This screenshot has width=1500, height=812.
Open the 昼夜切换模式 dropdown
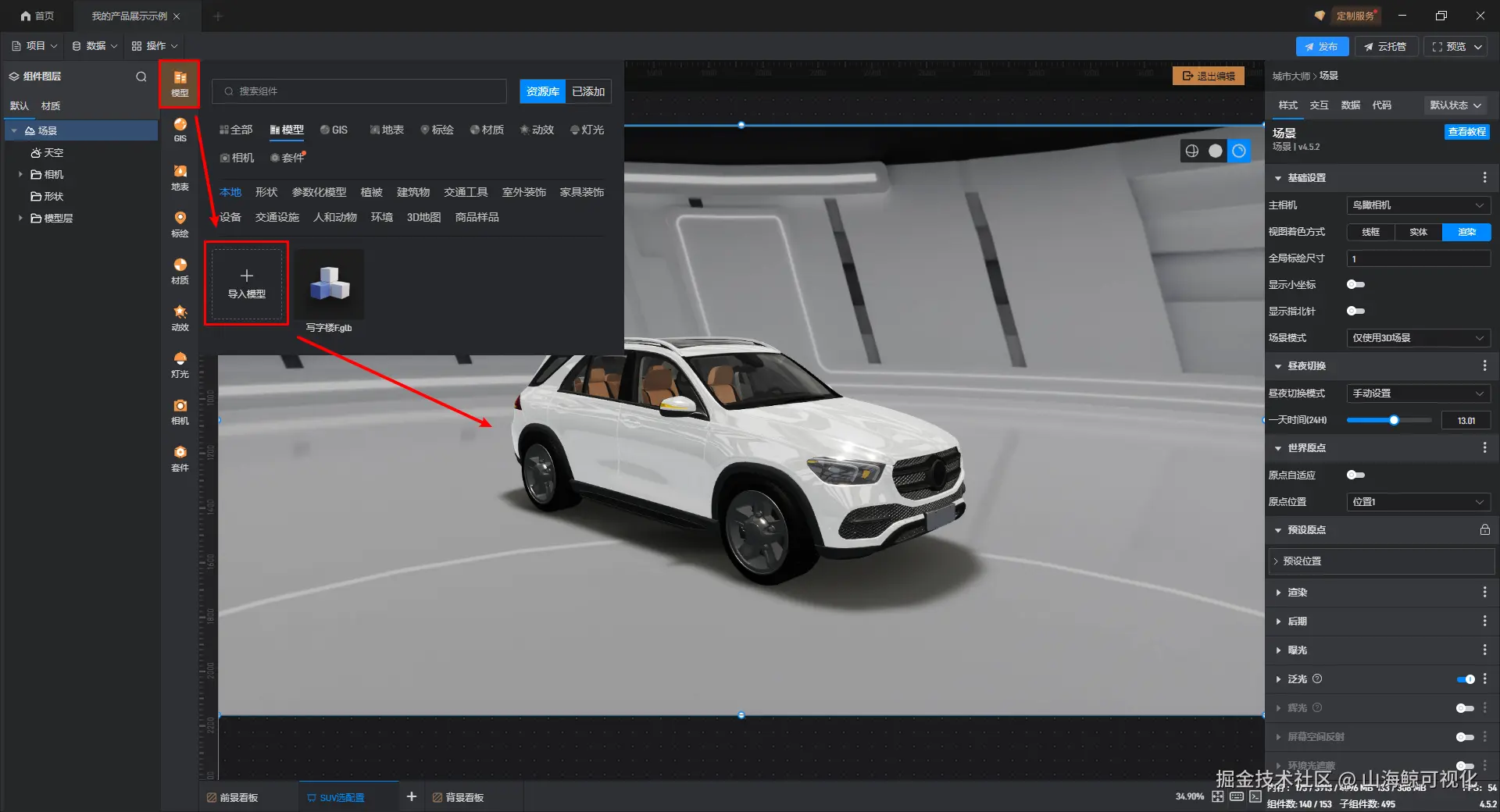(x=1419, y=394)
